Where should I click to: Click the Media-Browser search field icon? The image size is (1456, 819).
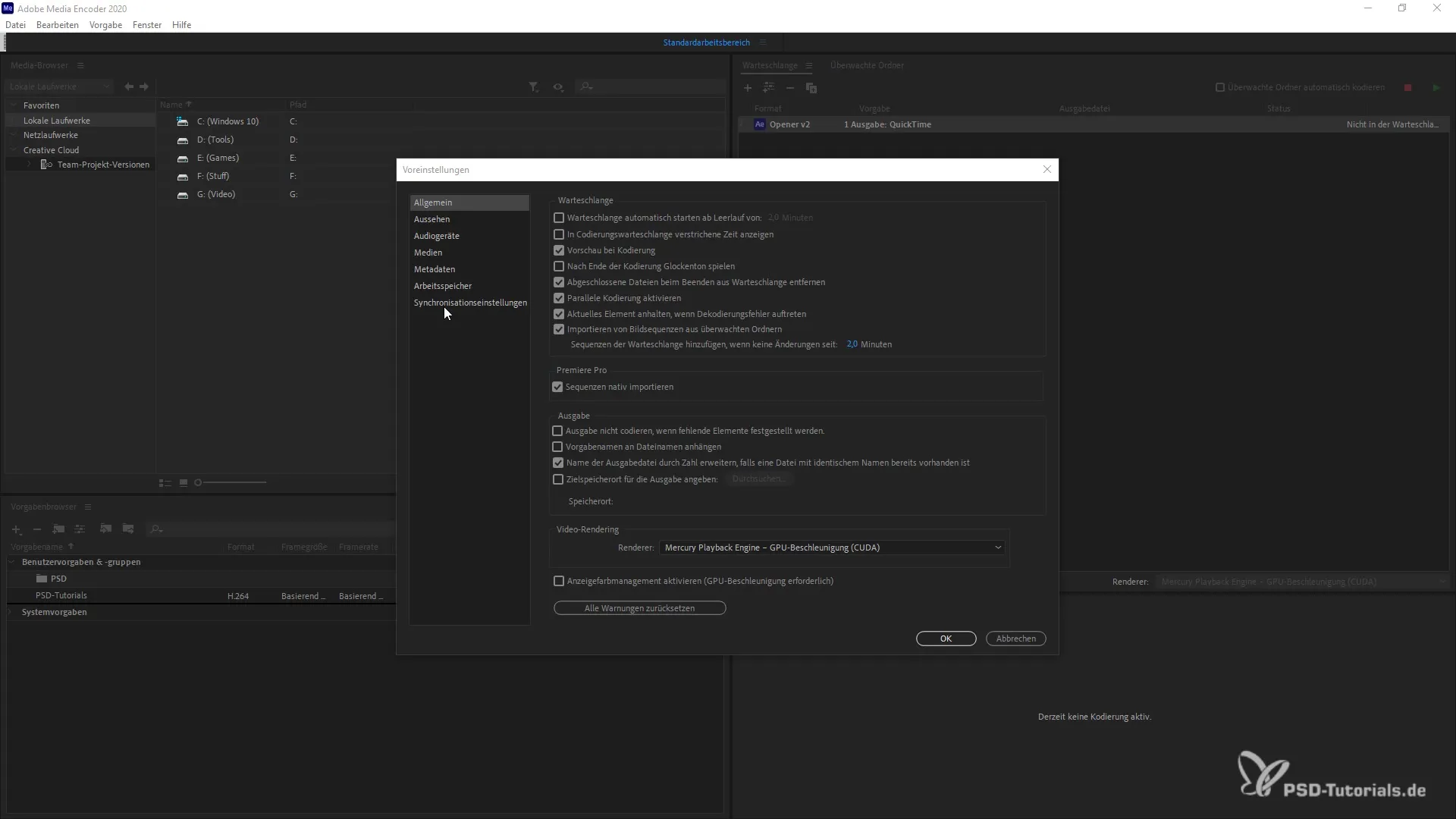tap(586, 87)
